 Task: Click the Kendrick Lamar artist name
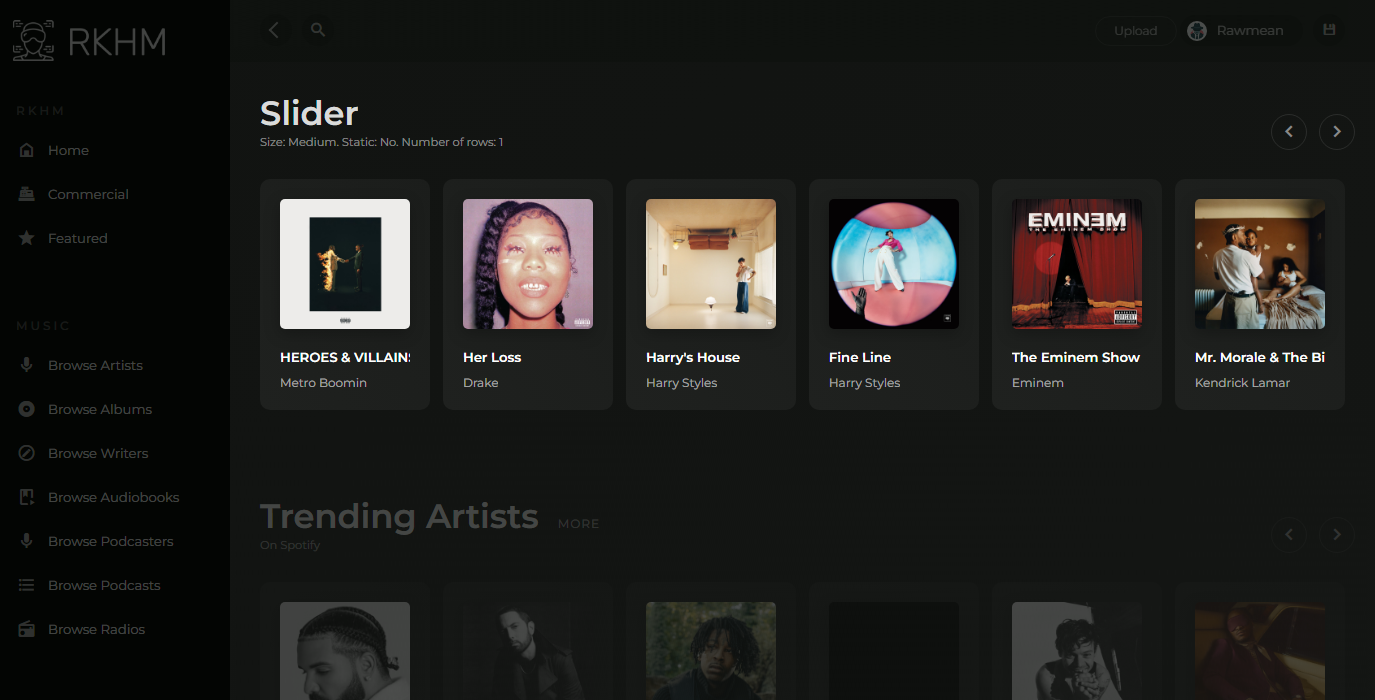[1243, 383]
